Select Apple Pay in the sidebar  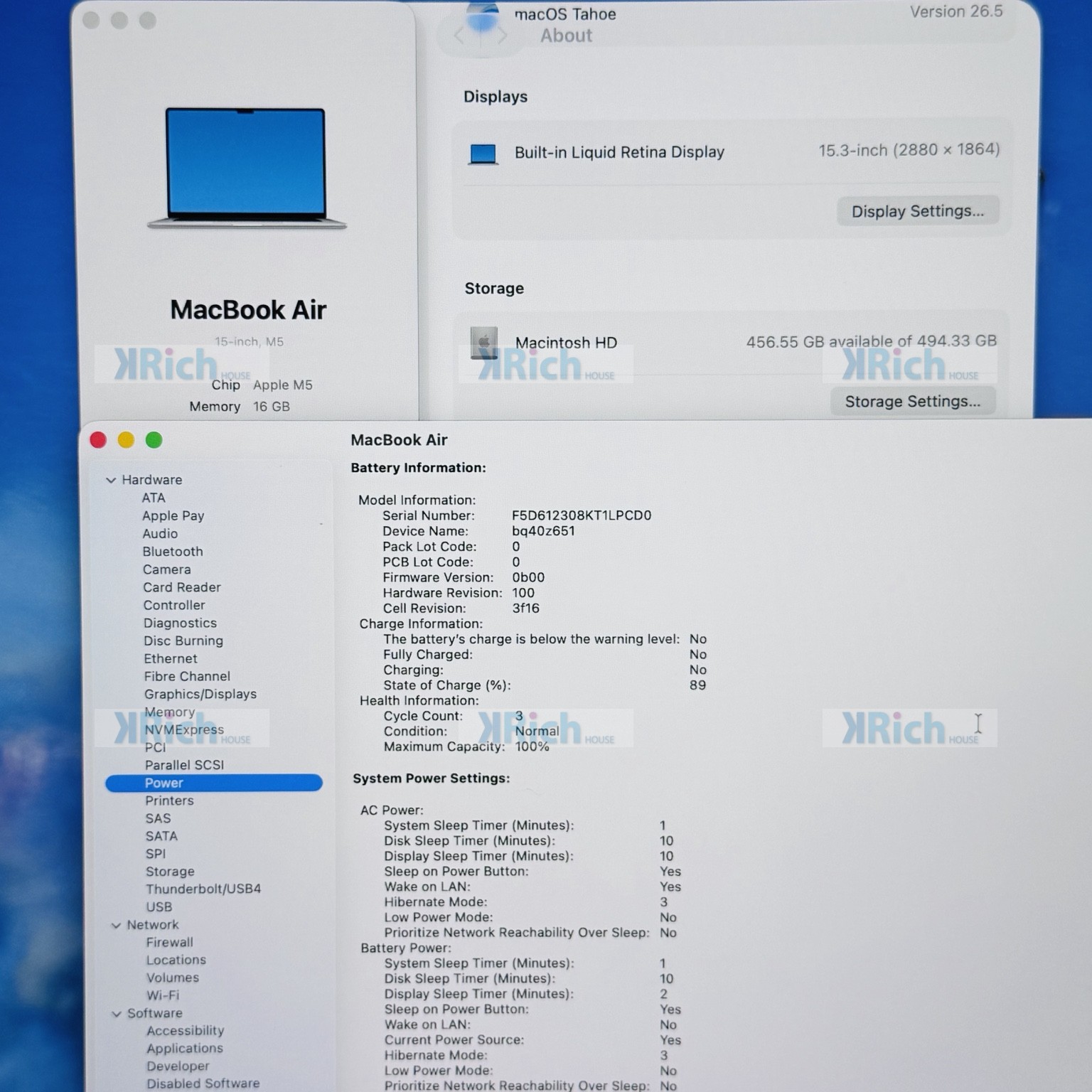(173, 516)
